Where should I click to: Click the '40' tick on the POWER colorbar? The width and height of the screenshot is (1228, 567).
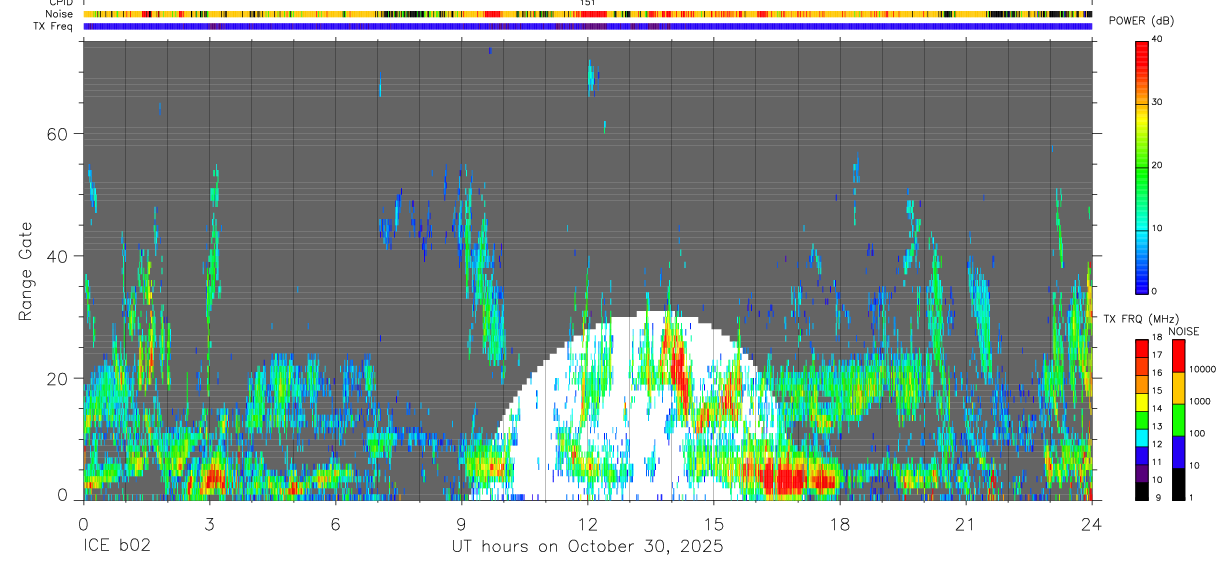pyautogui.click(x=1158, y=39)
